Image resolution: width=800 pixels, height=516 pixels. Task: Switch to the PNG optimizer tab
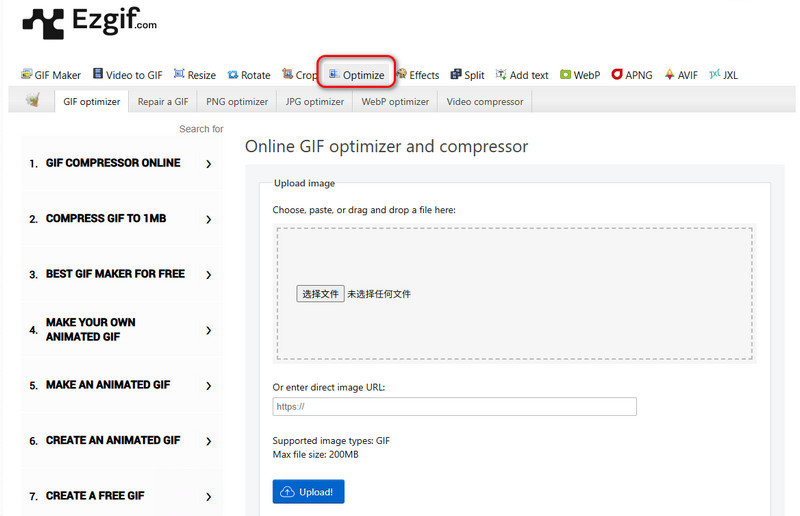click(x=237, y=102)
